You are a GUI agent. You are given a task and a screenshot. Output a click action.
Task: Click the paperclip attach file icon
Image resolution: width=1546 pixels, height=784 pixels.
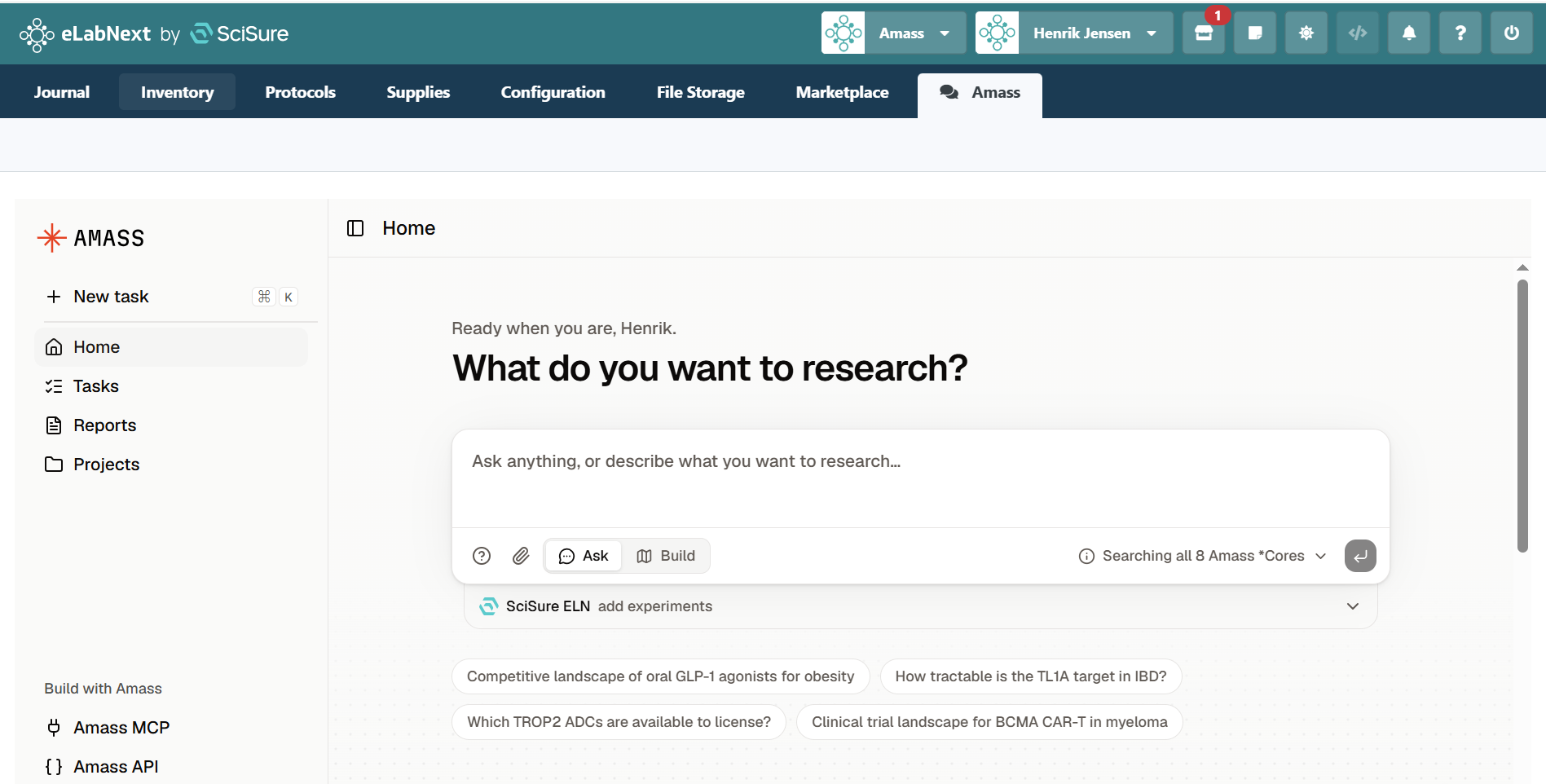[521, 556]
